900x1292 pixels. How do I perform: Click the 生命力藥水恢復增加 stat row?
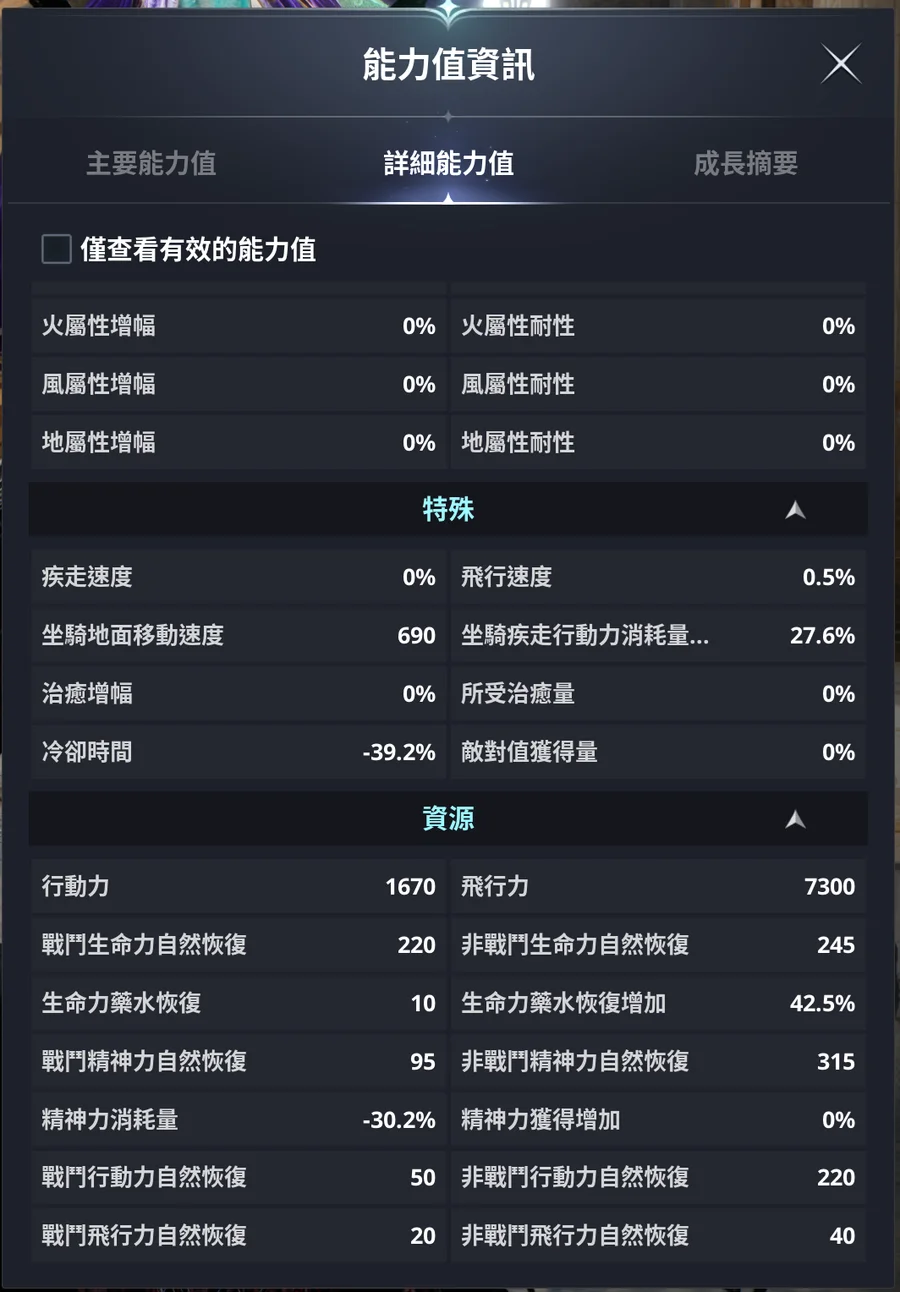pos(657,1003)
